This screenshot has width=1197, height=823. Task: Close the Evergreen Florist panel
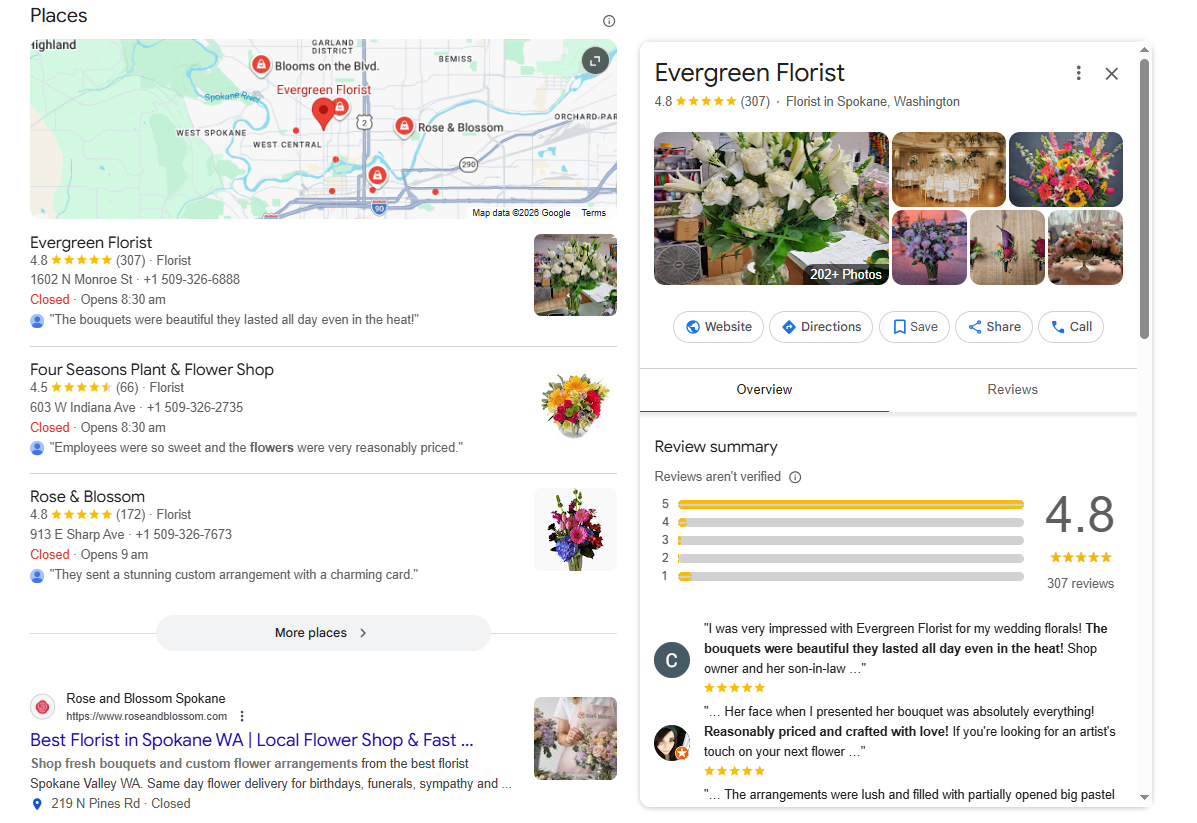pyautogui.click(x=1112, y=73)
